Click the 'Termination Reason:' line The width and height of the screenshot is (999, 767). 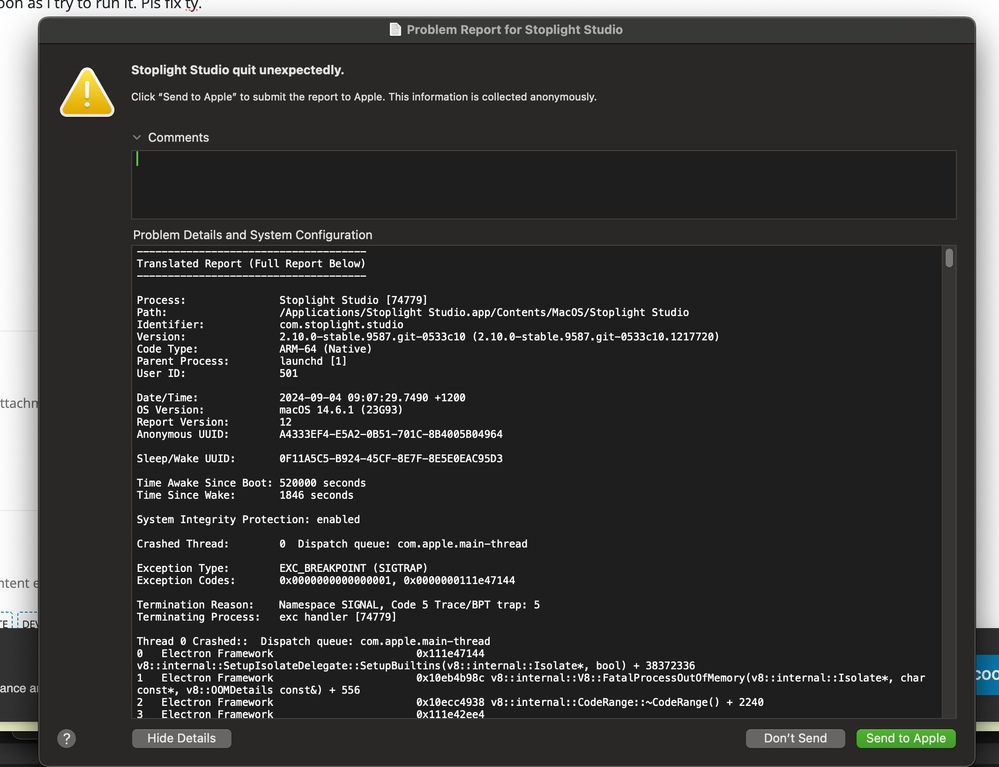point(338,605)
